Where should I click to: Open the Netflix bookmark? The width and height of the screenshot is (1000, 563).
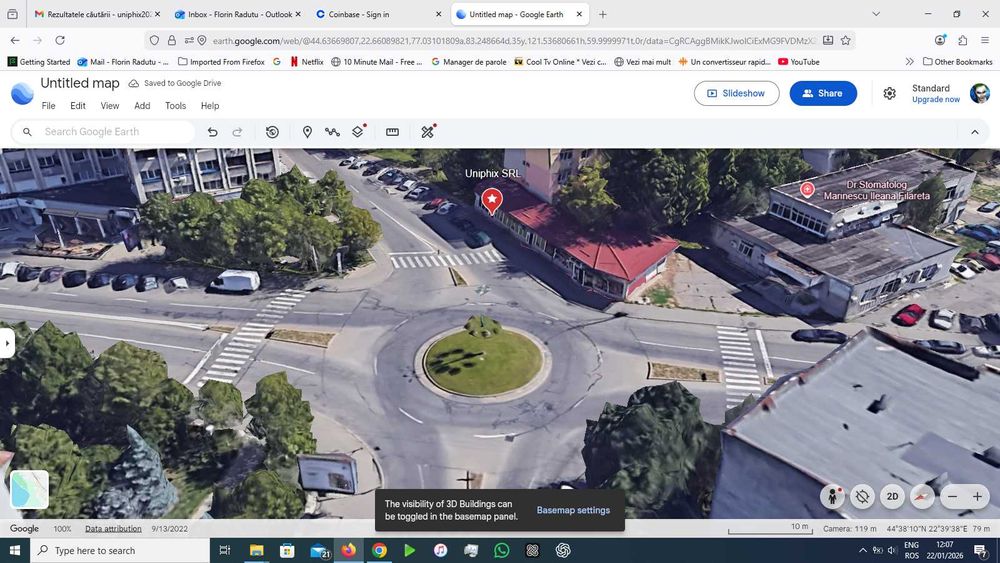click(x=306, y=62)
